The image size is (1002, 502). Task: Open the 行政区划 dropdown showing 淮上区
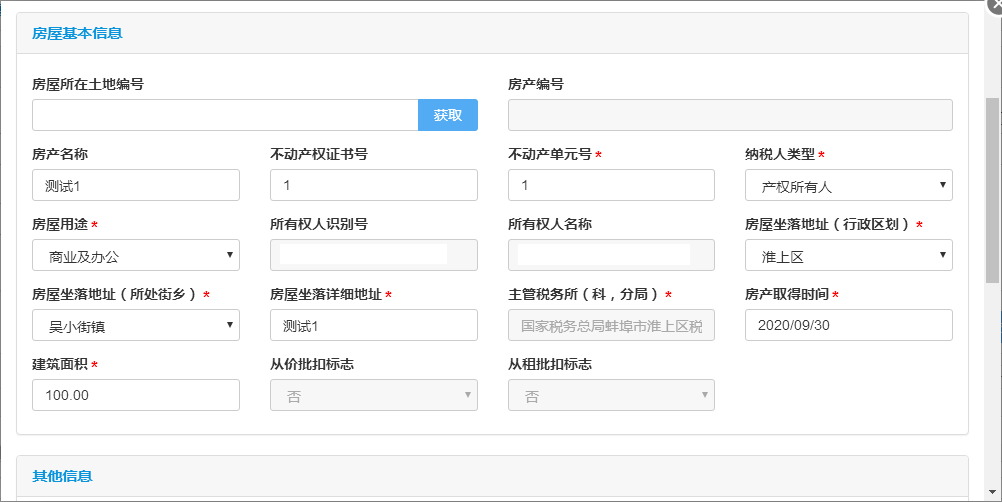click(849, 255)
